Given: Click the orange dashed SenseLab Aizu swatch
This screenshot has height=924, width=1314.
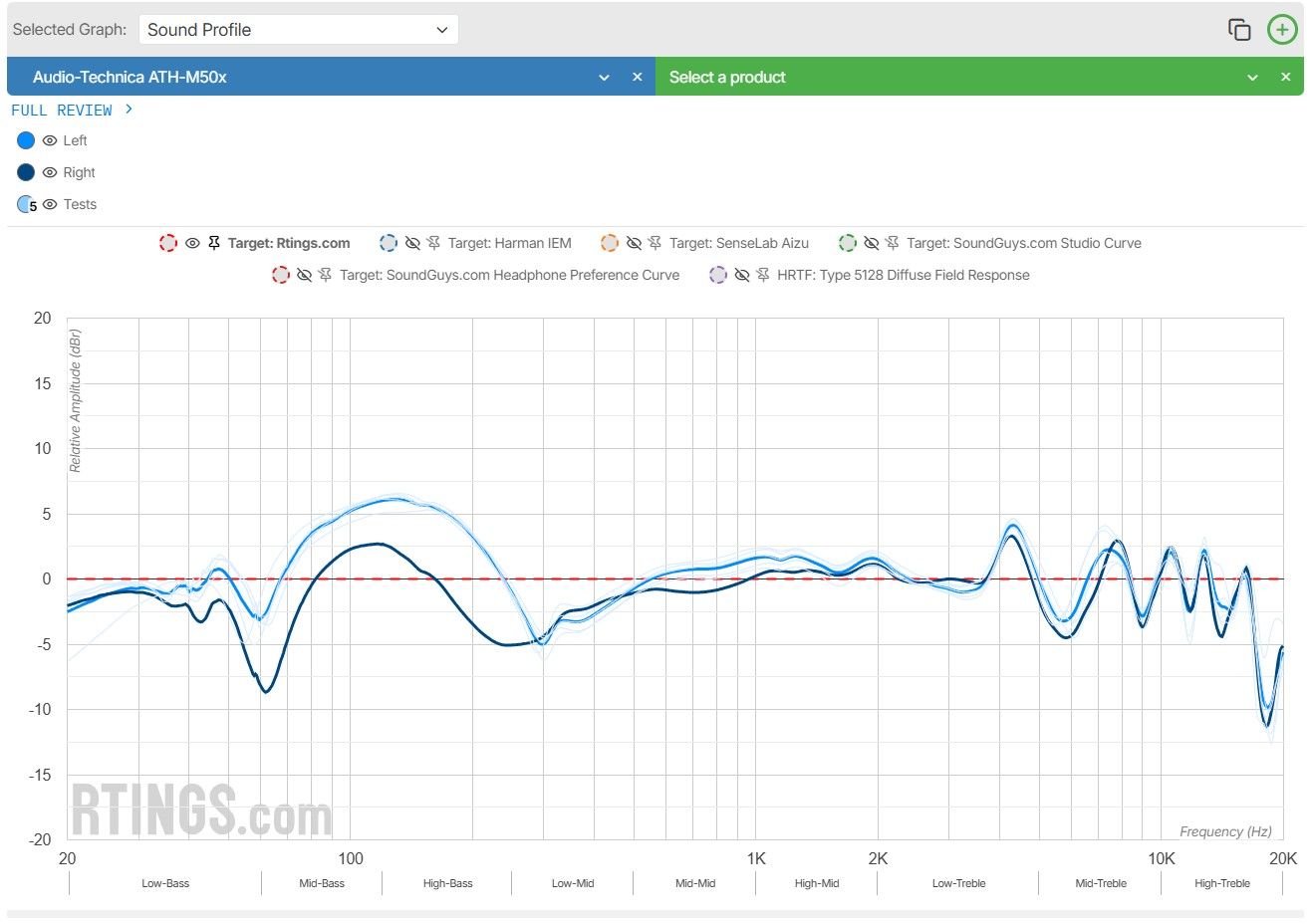Looking at the screenshot, I should click(x=610, y=243).
